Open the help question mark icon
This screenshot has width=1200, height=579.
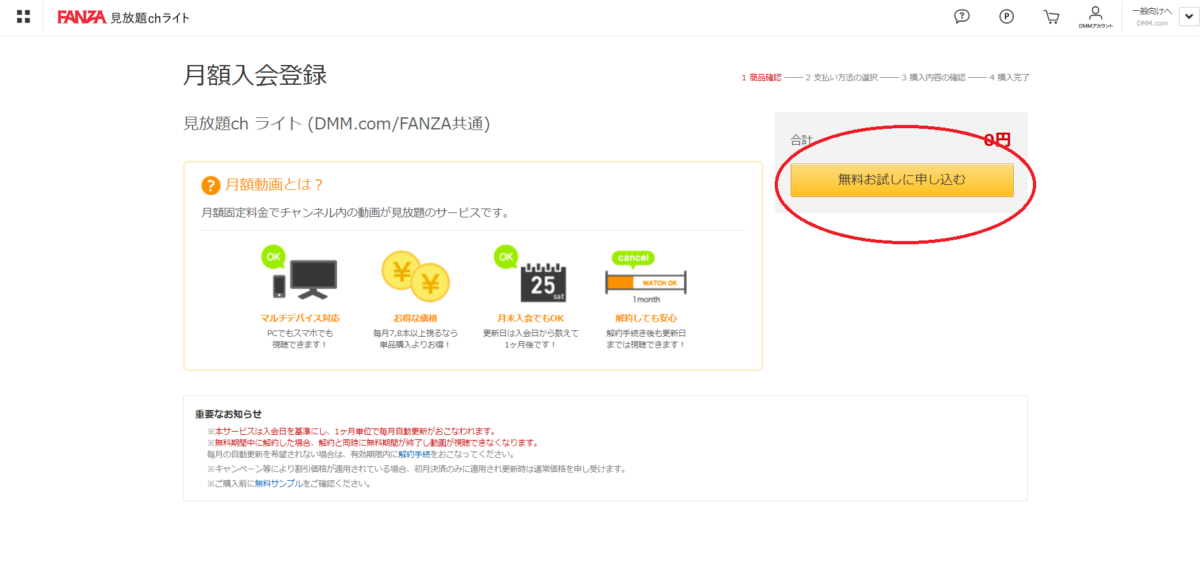[x=962, y=16]
